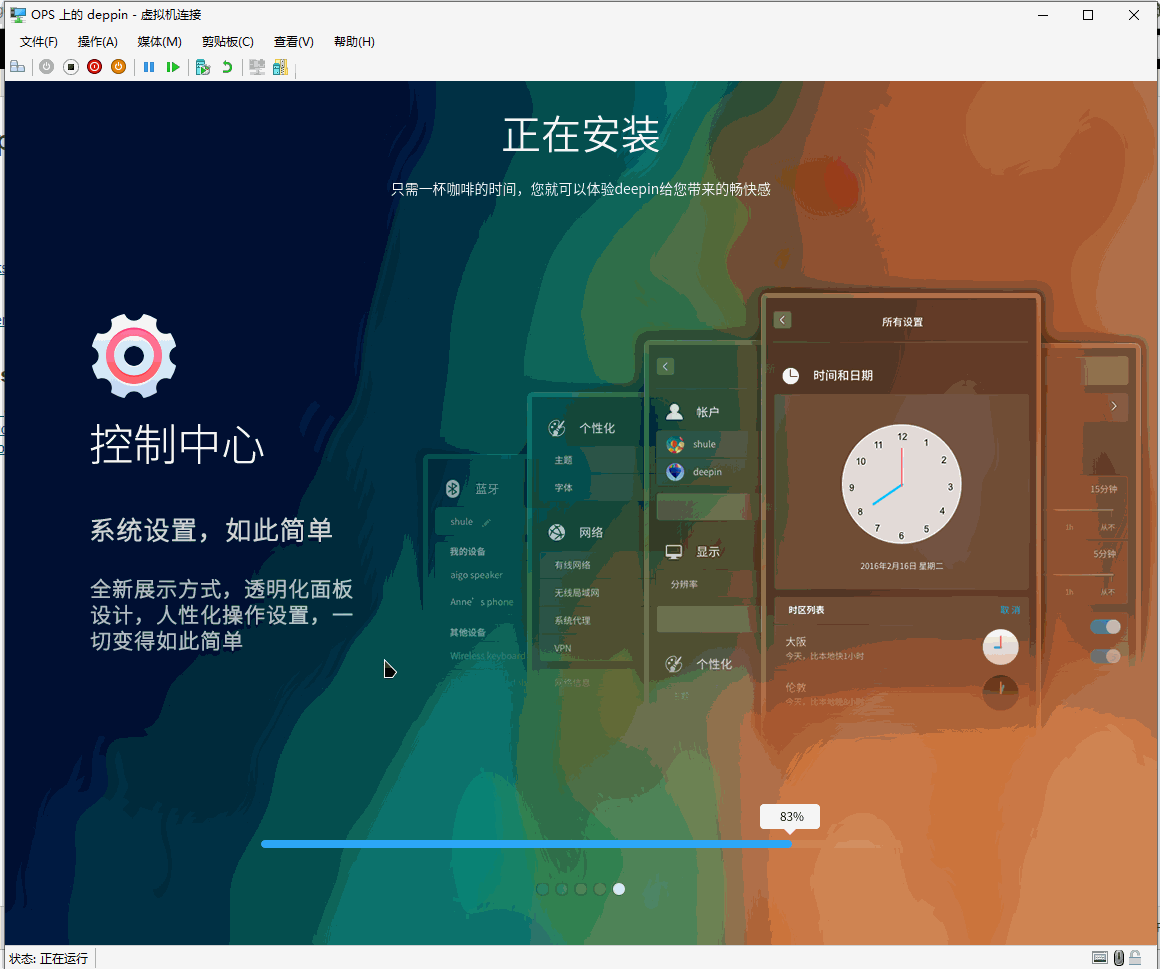Click the 控制中心 gear icon
The height and width of the screenshot is (969, 1160).
(x=134, y=356)
